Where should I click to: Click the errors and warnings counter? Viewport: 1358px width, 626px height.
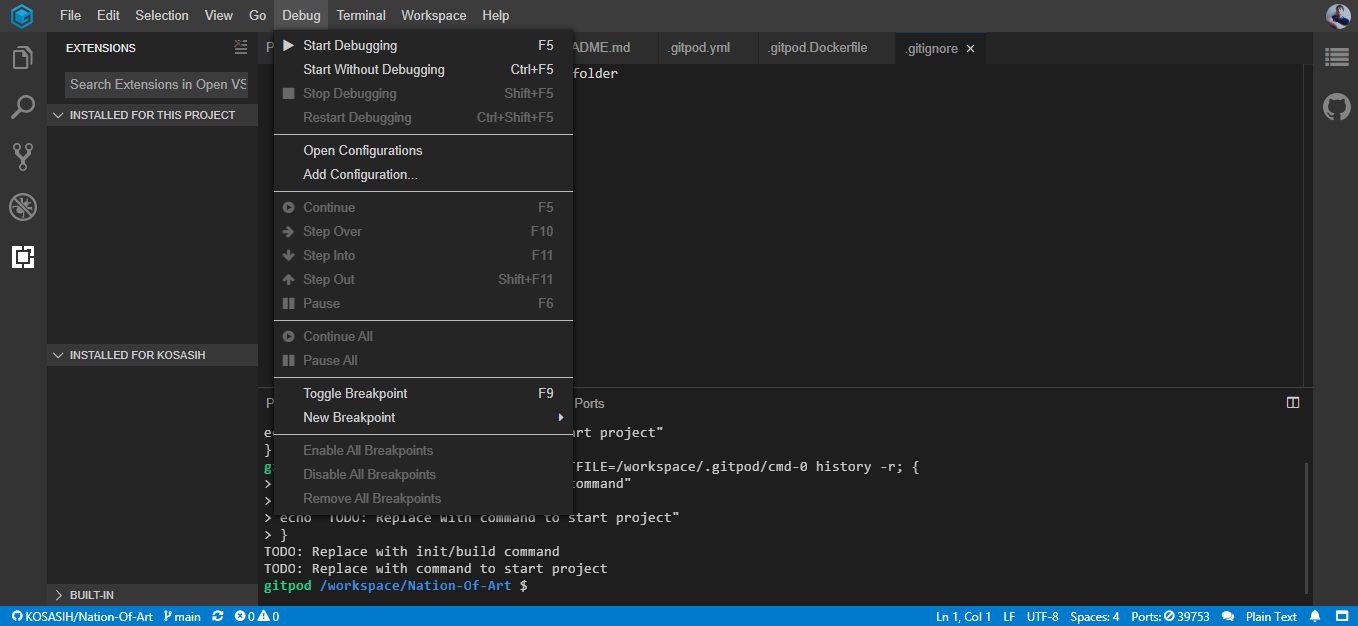pyautogui.click(x=257, y=617)
